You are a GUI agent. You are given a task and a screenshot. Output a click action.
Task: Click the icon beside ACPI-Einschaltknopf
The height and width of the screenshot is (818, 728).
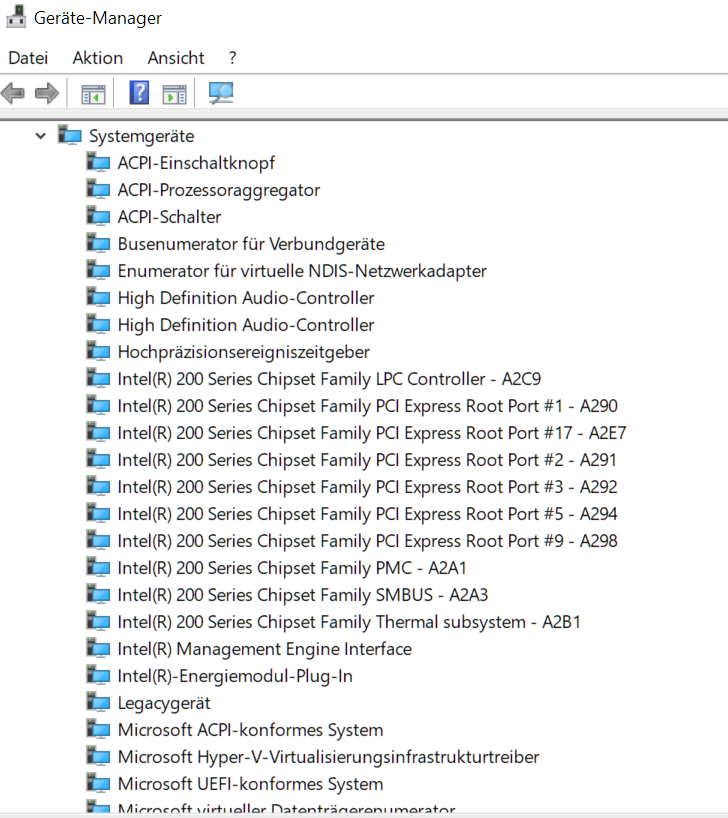pos(98,162)
